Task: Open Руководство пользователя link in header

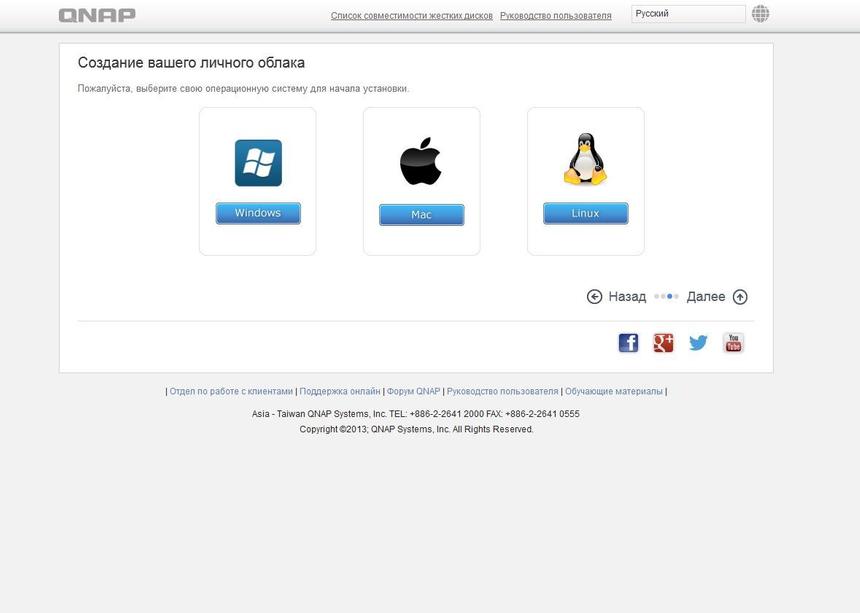Action: click(556, 16)
